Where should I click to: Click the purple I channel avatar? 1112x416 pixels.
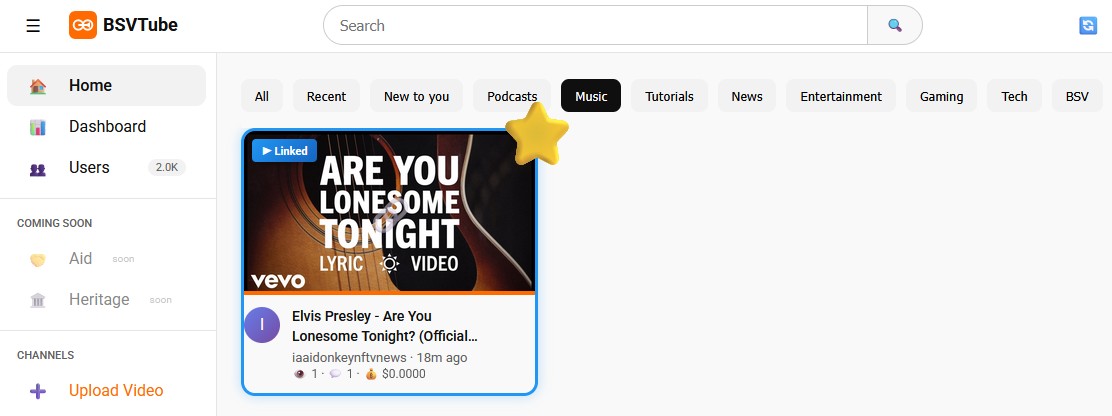pyautogui.click(x=262, y=325)
